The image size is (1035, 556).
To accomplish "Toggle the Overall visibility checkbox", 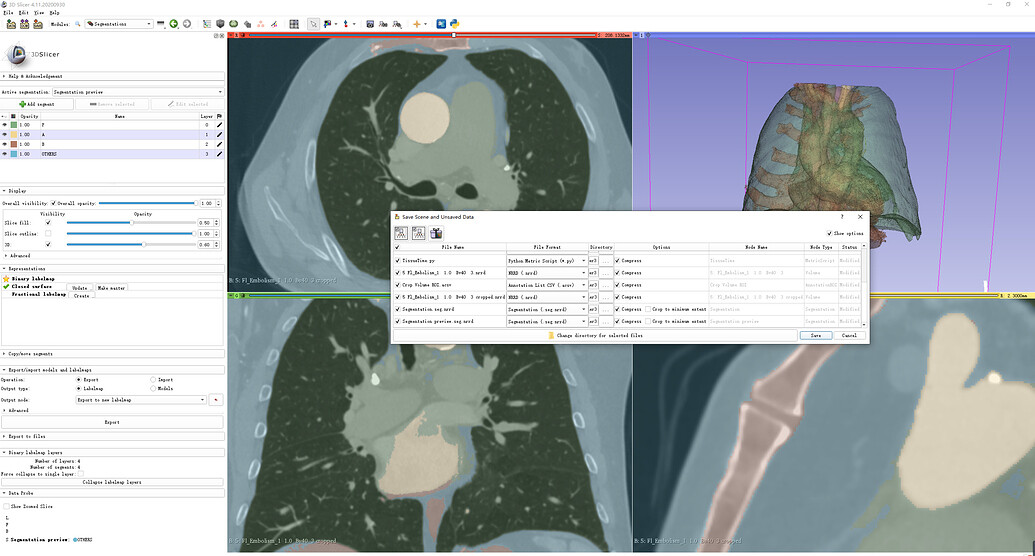I will click(53, 203).
